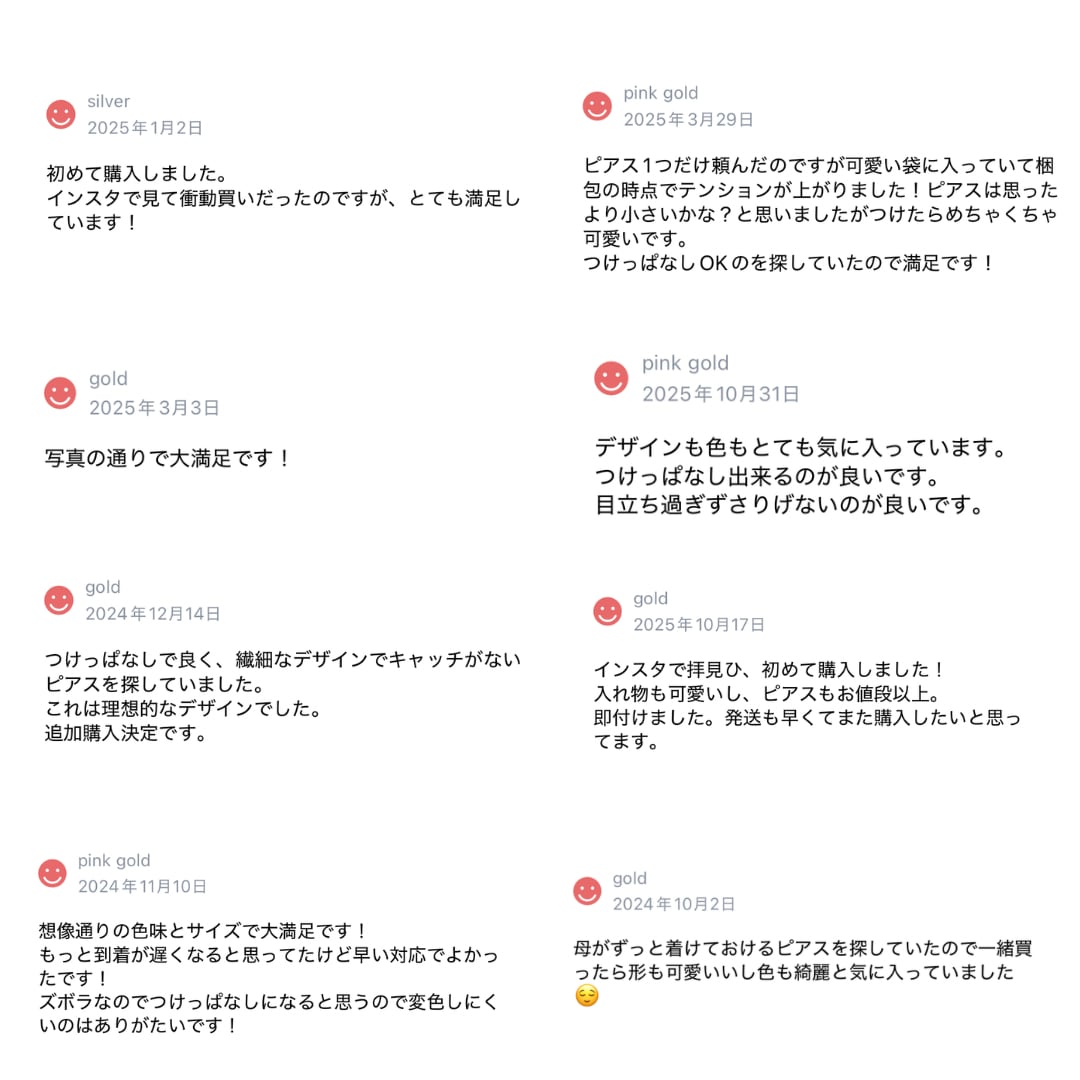This screenshot has width=1080, height=1080.
Task: Click the review starting "想像通りの色味とサイズ"
Action: click(268, 978)
